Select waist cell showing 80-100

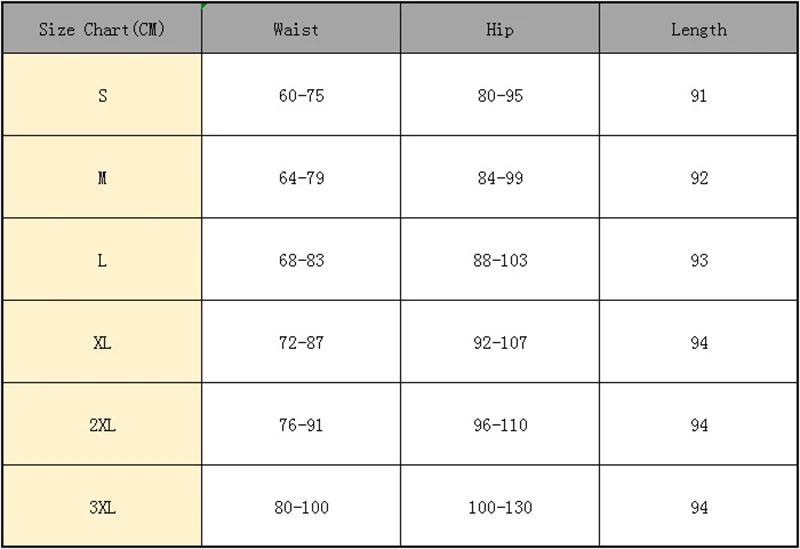click(301, 506)
